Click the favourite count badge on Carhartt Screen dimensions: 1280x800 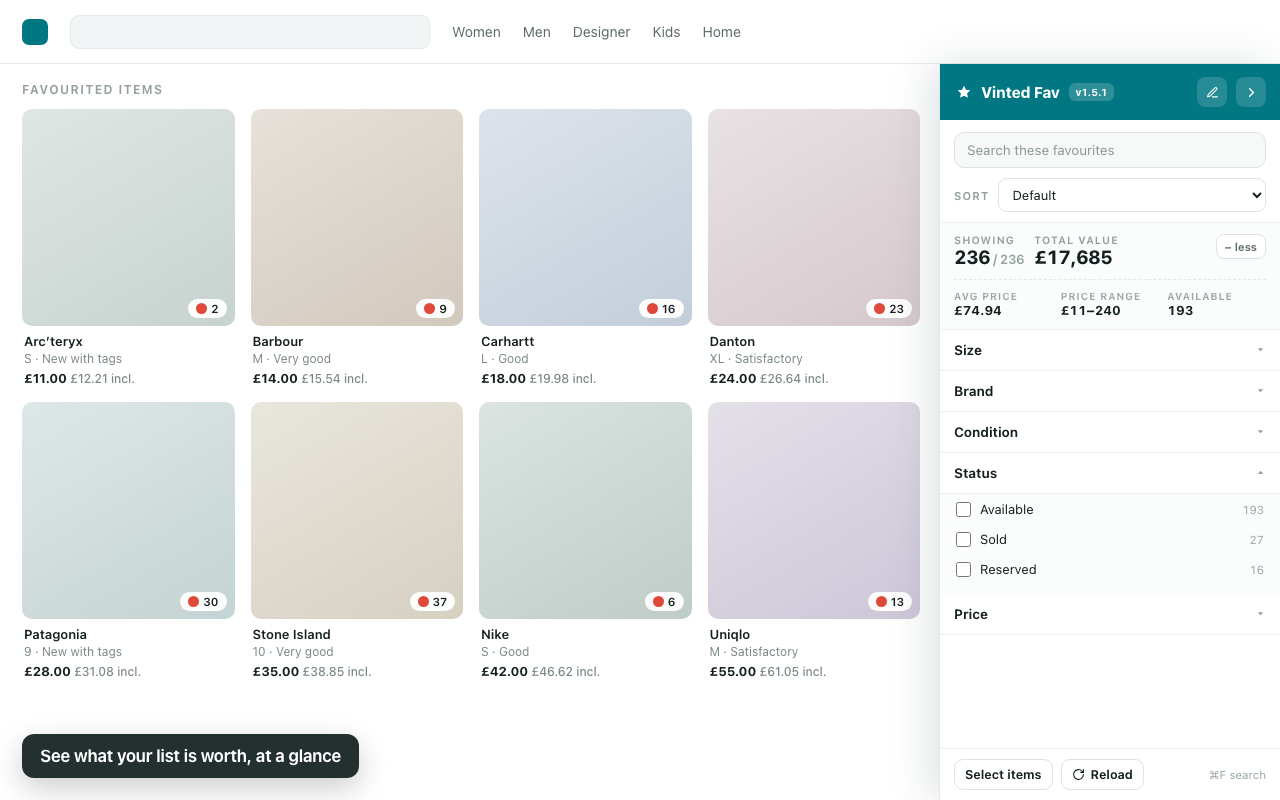pos(661,309)
